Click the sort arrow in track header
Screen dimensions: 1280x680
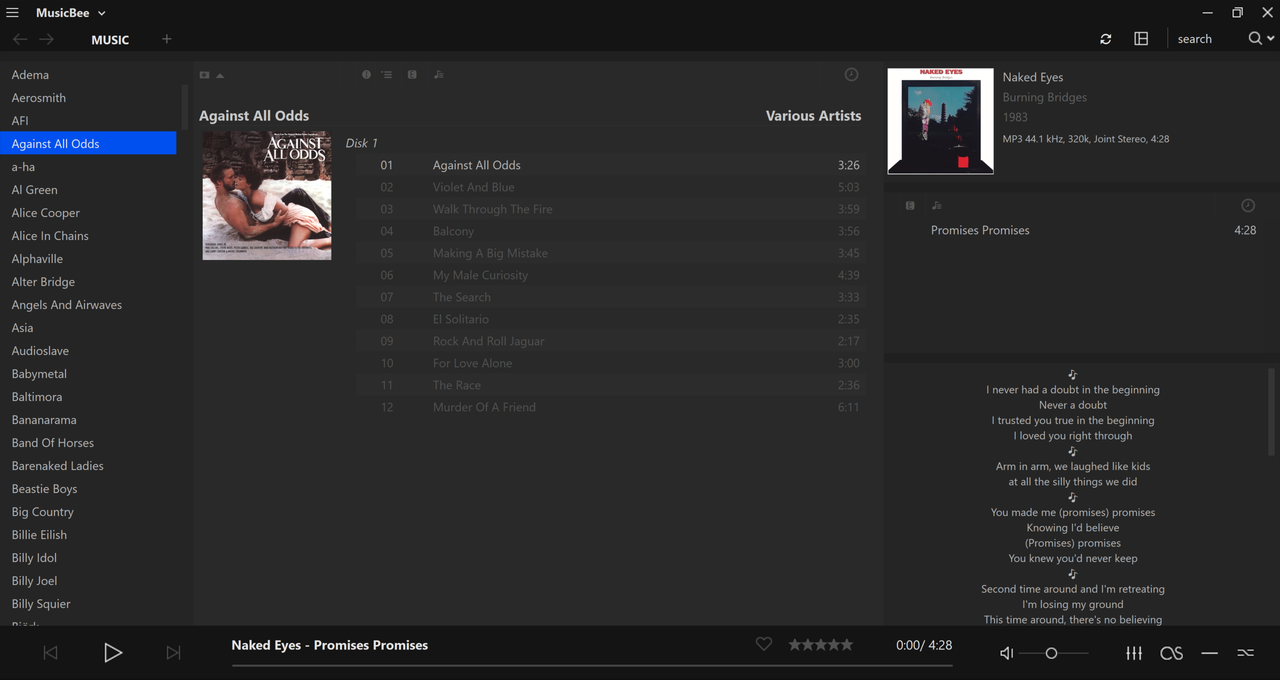coord(220,75)
